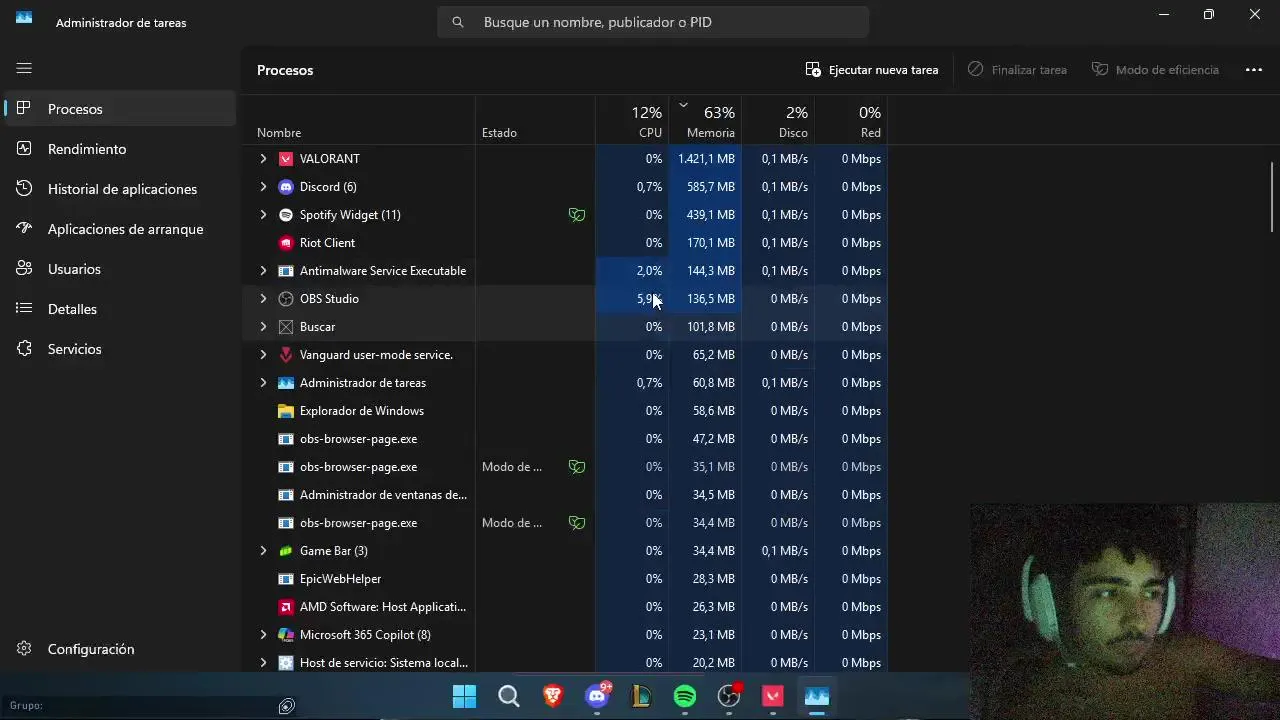The image size is (1280, 720).
Task: Click the Explorador de Windows folder icon
Action: click(x=286, y=411)
